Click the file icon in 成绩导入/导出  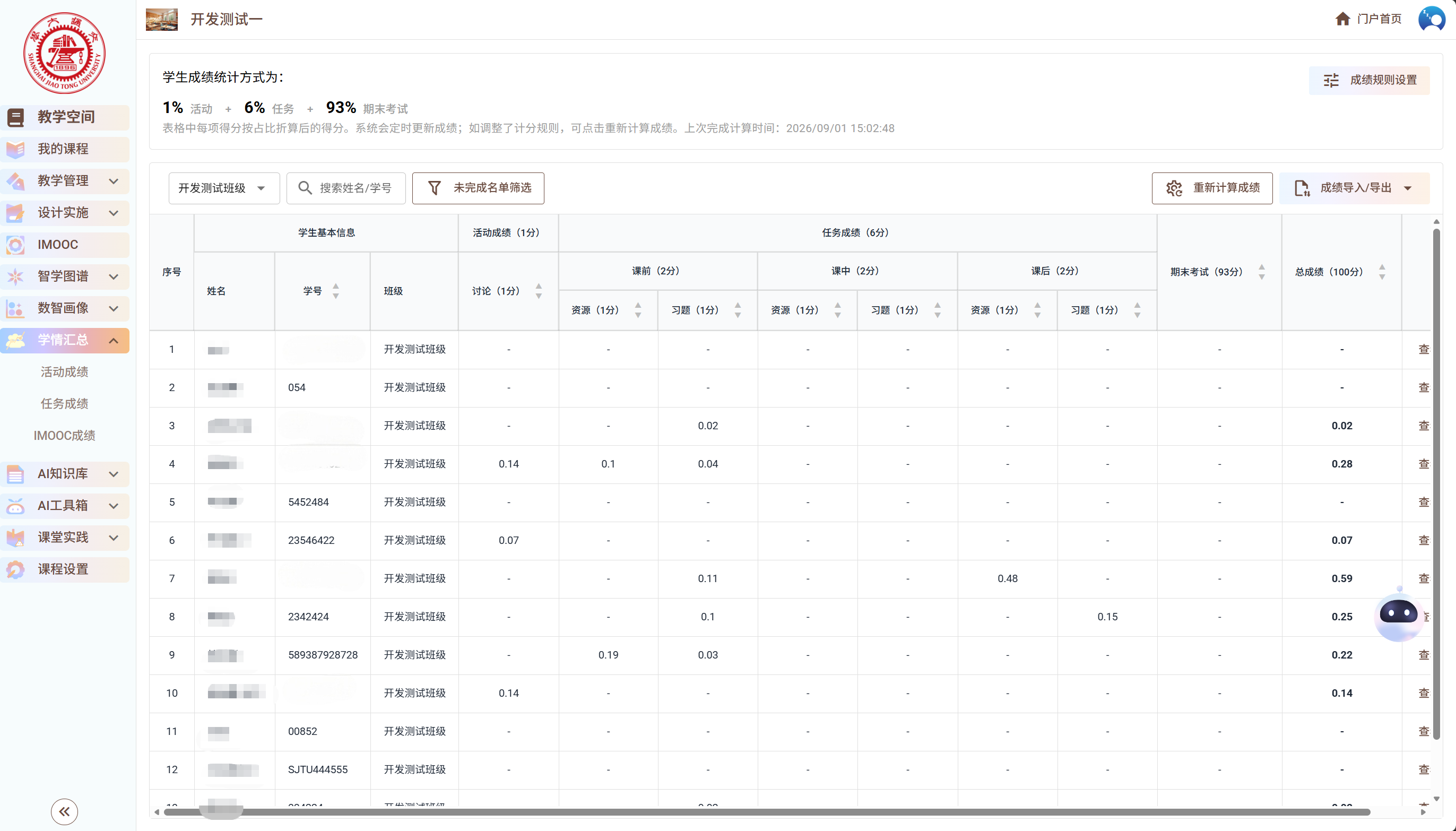tap(1302, 188)
